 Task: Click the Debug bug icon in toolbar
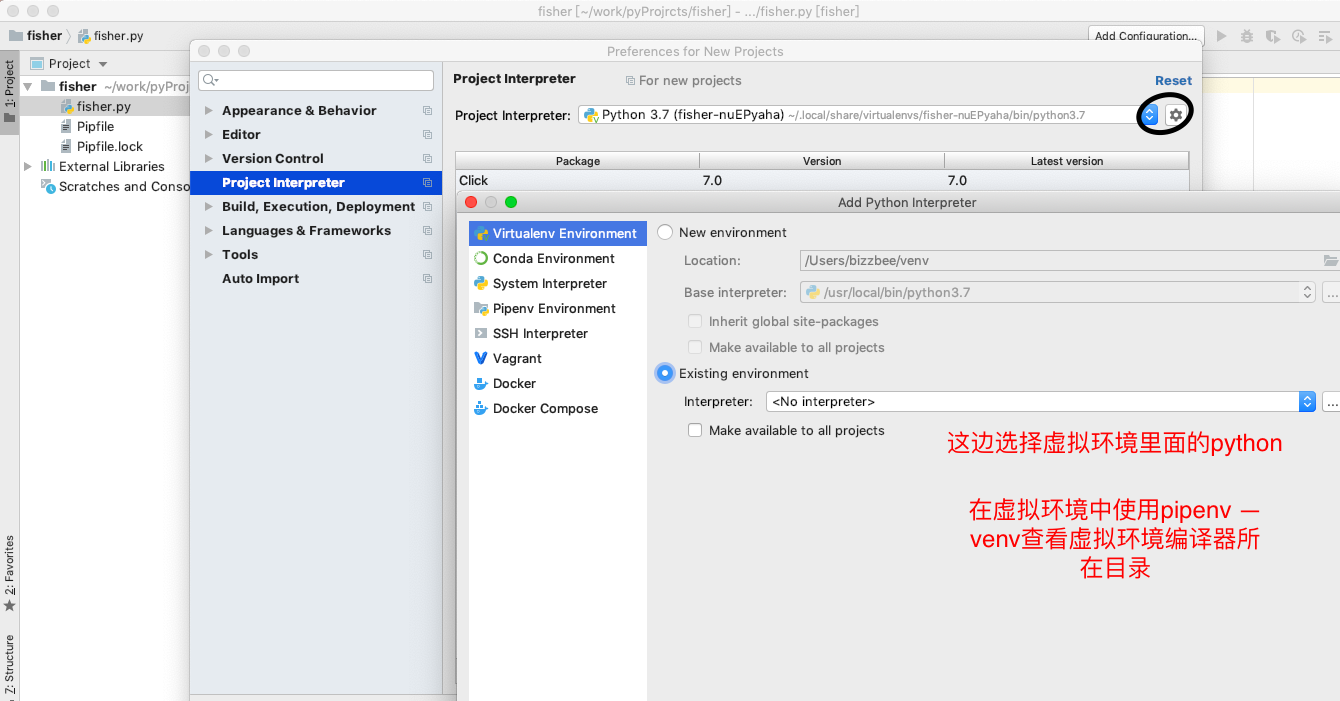[x=1247, y=36]
